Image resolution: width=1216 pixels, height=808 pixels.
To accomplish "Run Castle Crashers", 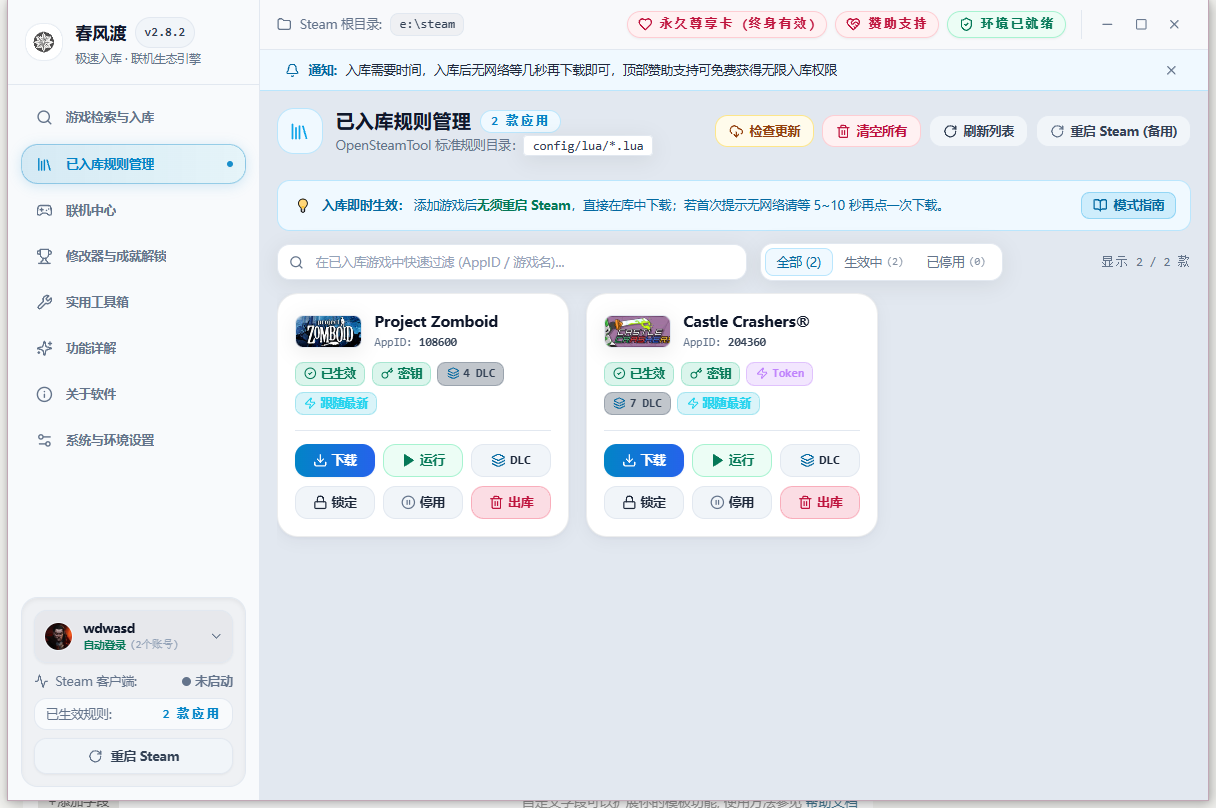I will tap(732, 460).
